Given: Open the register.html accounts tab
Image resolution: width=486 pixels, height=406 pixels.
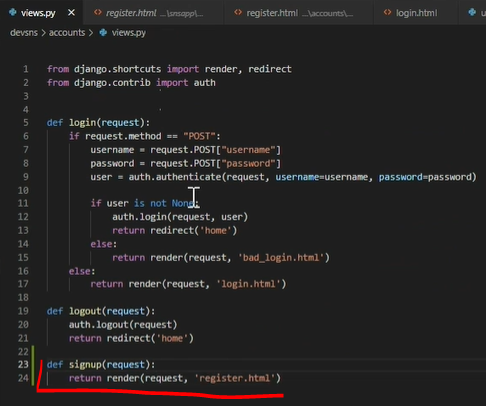Looking at the screenshot, I should pos(299,13).
